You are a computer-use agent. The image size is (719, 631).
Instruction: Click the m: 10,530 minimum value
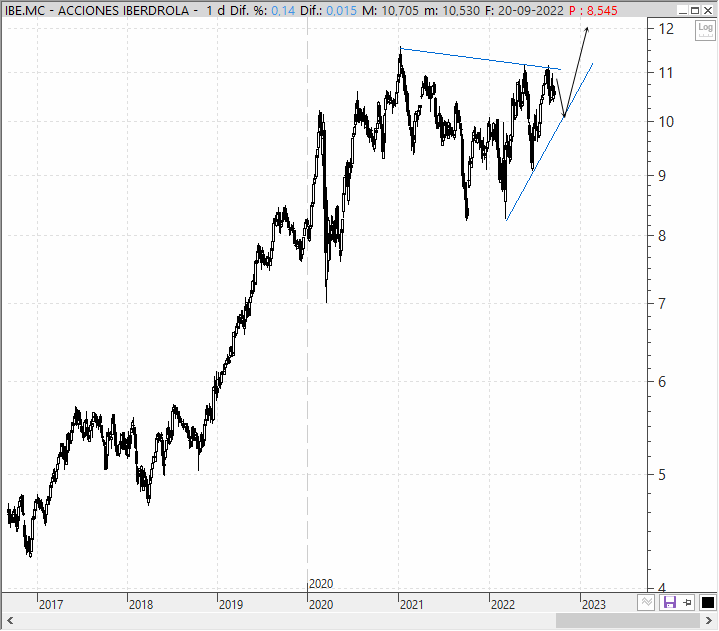click(x=452, y=11)
